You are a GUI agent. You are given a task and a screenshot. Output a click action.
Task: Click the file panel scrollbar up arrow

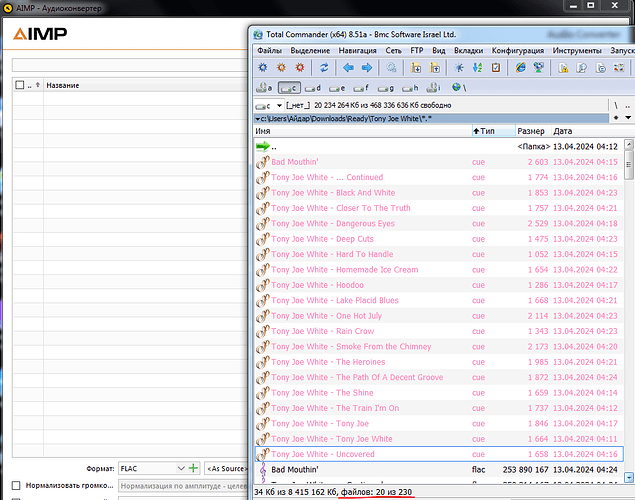point(629,144)
